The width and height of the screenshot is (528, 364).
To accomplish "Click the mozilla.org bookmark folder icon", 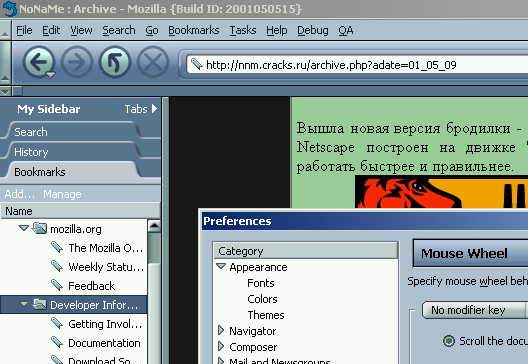I will tap(39, 228).
